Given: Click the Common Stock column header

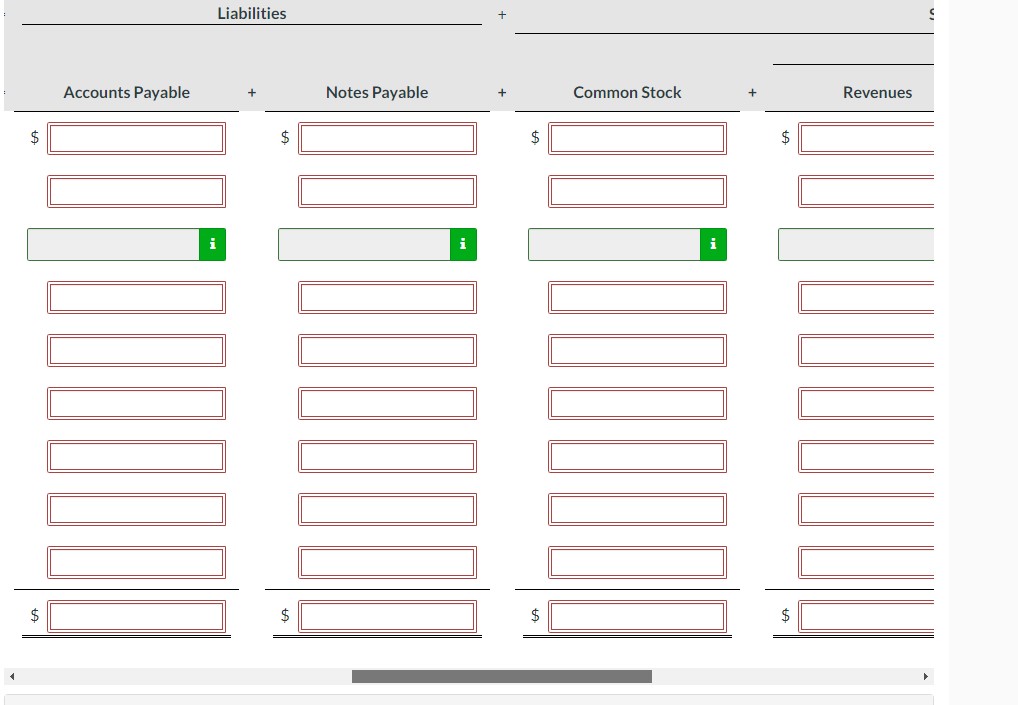Looking at the screenshot, I should [627, 92].
